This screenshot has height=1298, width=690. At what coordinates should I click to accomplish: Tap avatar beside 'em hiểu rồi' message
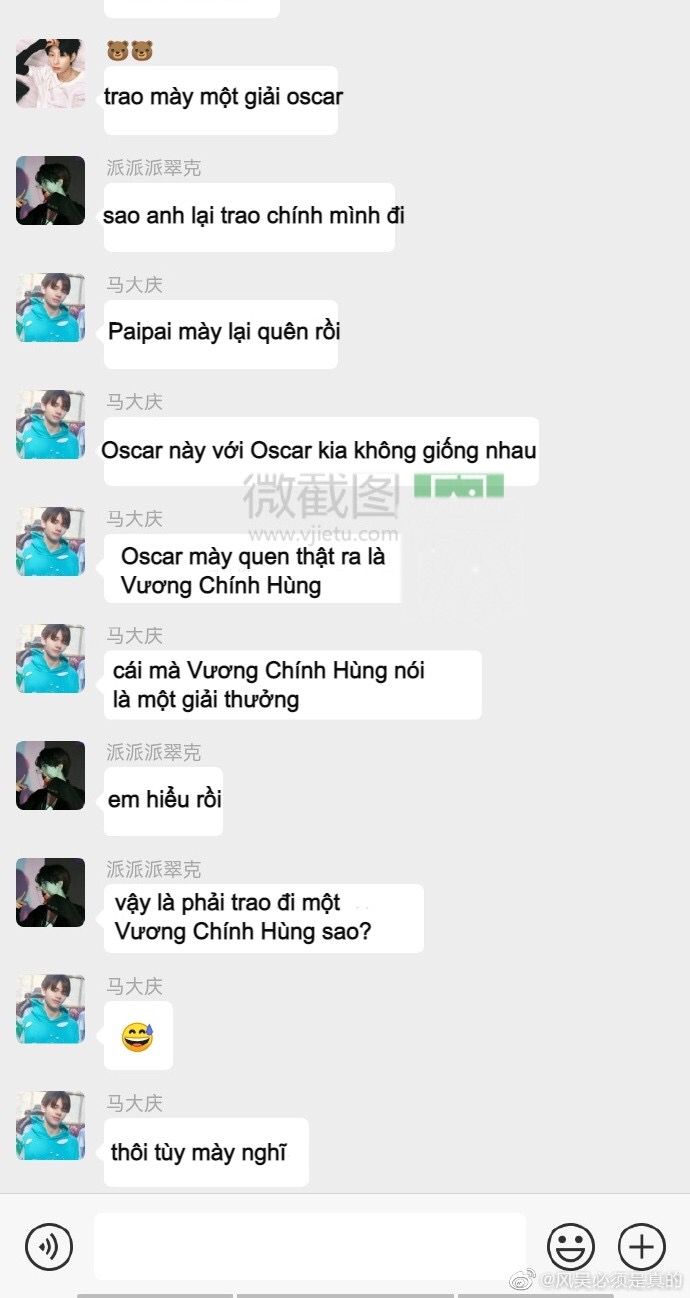point(50,775)
